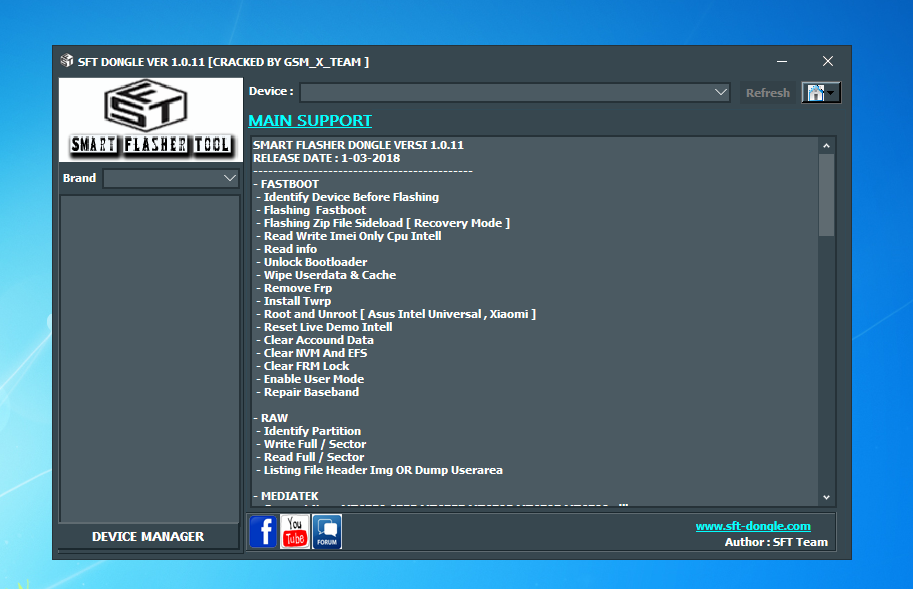The image size is (913, 589).
Task: Click 'Read Full / Sector' line
Action: (x=309, y=457)
